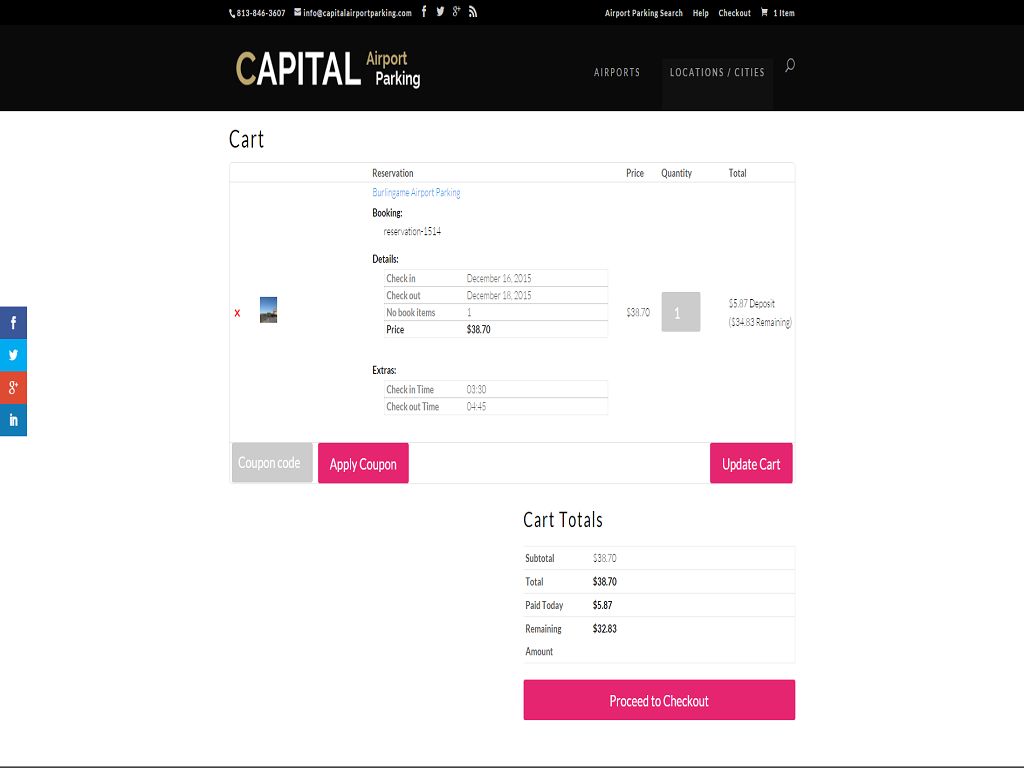The image size is (1024, 768).
Task: Click the Google Plus icon in the top bar
Action: point(456,12)
